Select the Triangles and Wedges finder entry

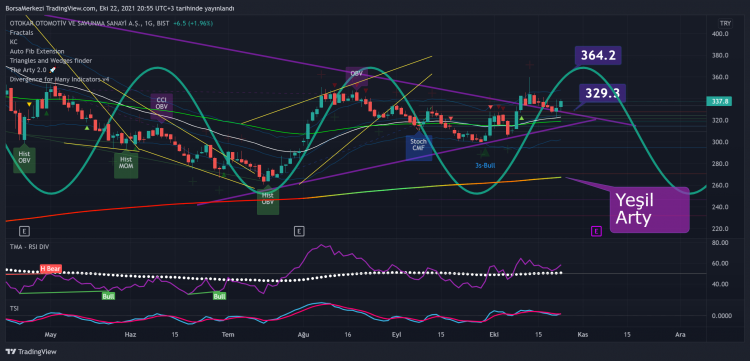[x=51, y=60]
